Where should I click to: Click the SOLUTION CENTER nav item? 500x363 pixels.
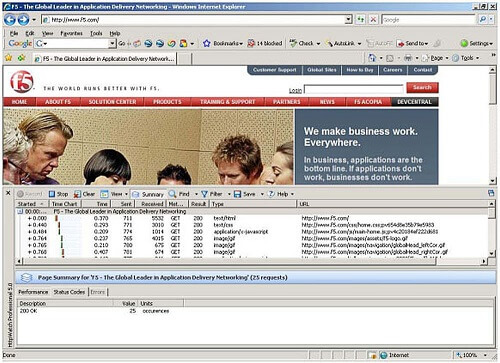tap(112, 102)
